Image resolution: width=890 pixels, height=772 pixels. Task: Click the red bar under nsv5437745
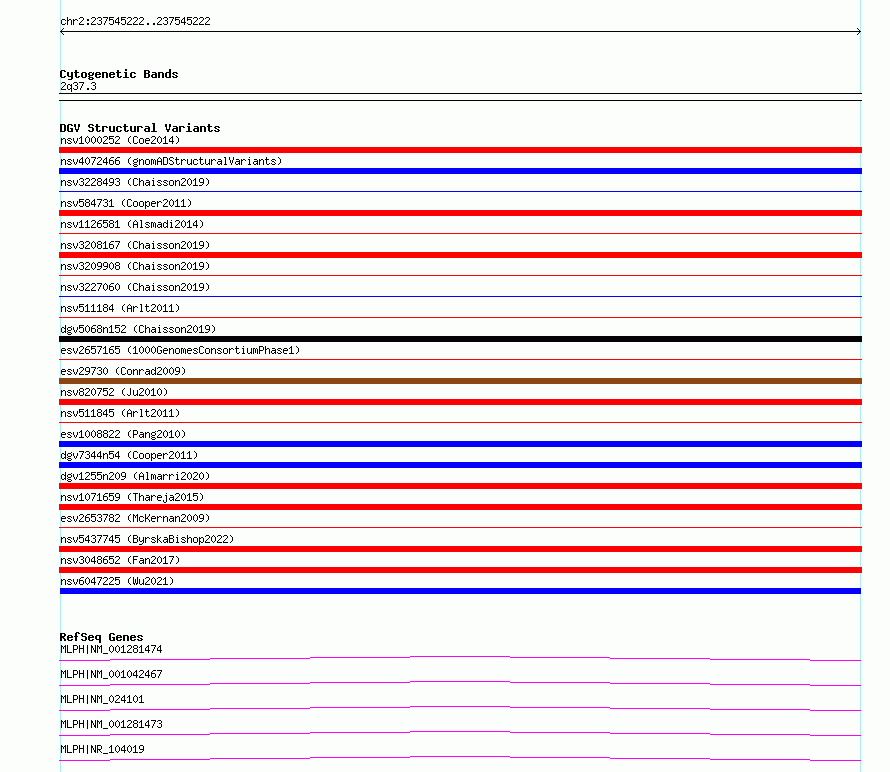coord(460,549)
